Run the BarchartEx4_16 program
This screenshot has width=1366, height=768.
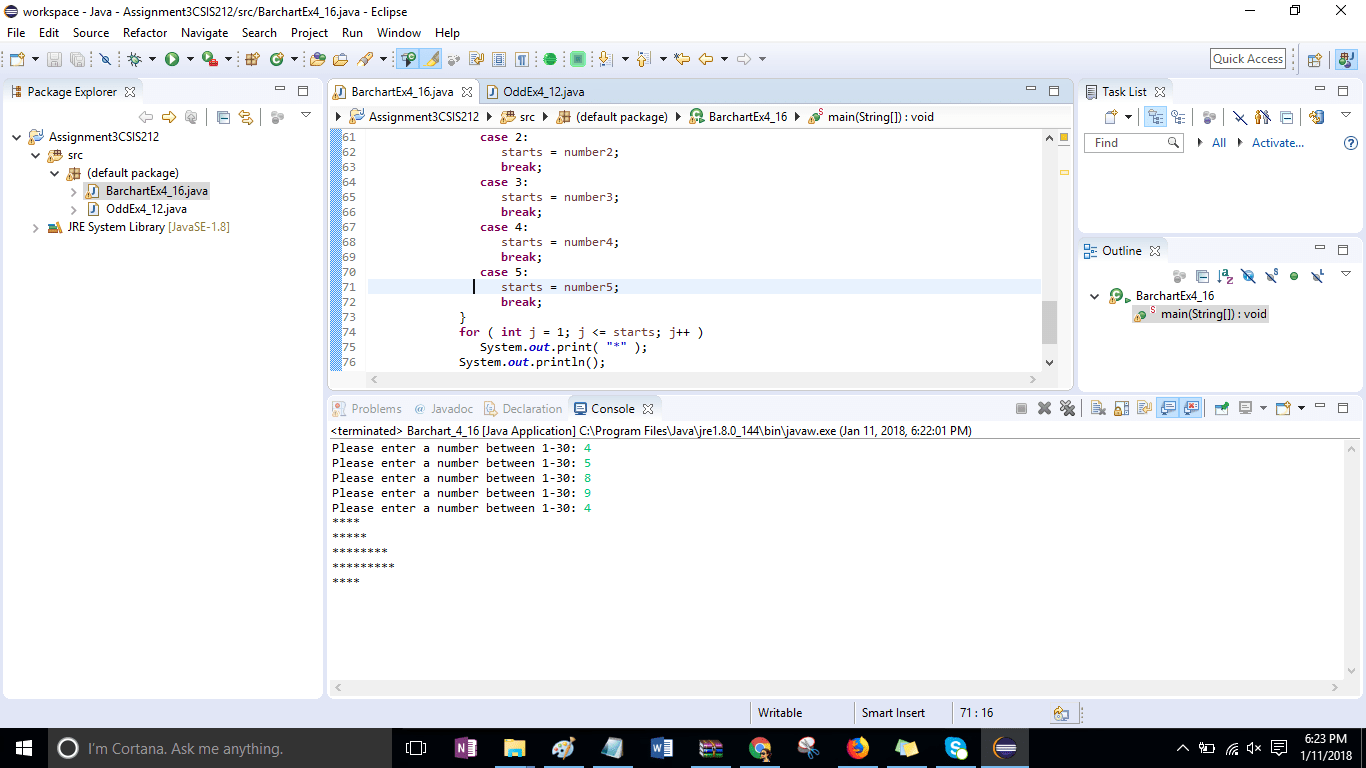(x=172, y=58)
